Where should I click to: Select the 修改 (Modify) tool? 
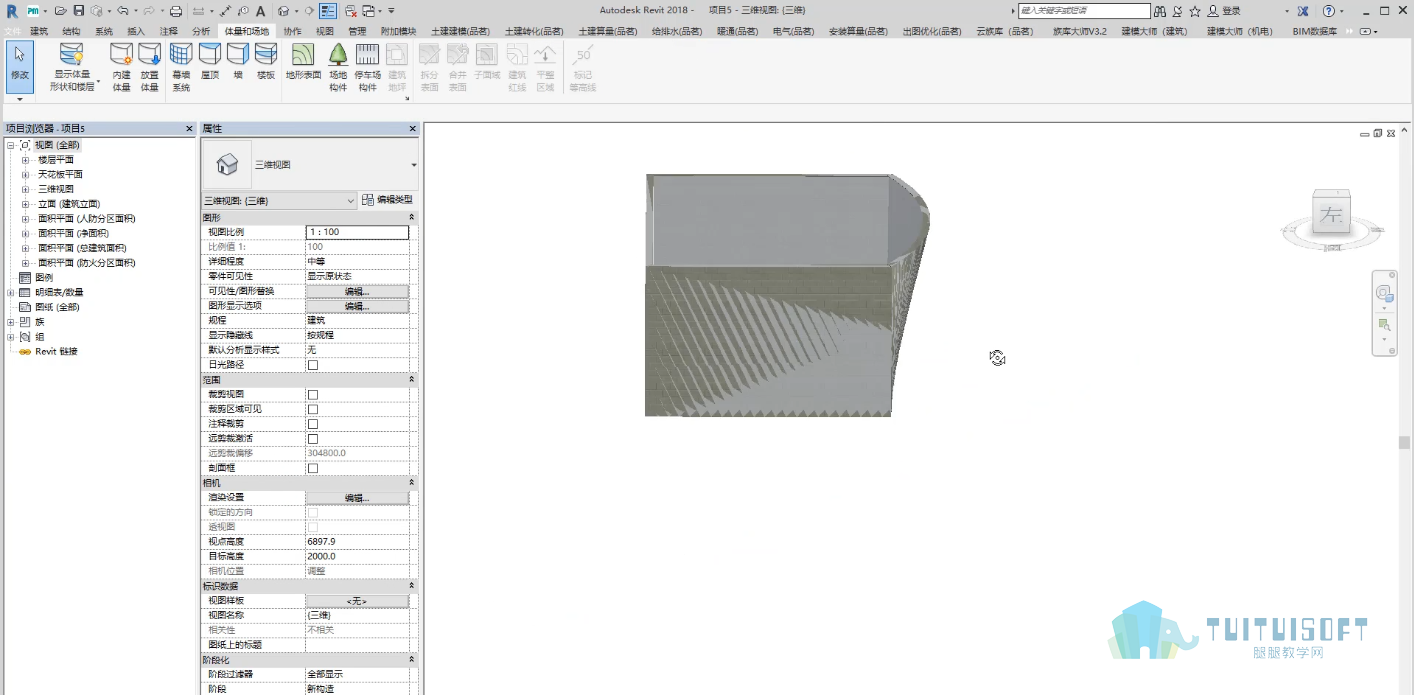point(19,67)
